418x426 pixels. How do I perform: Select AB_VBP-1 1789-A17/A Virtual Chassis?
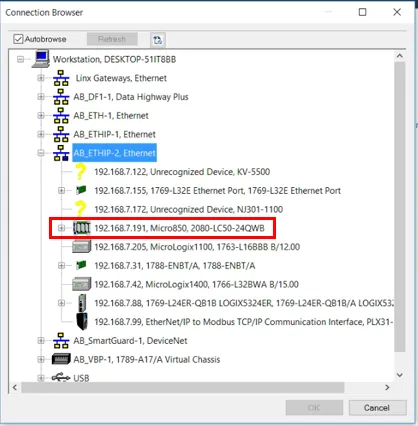(147, 359)
